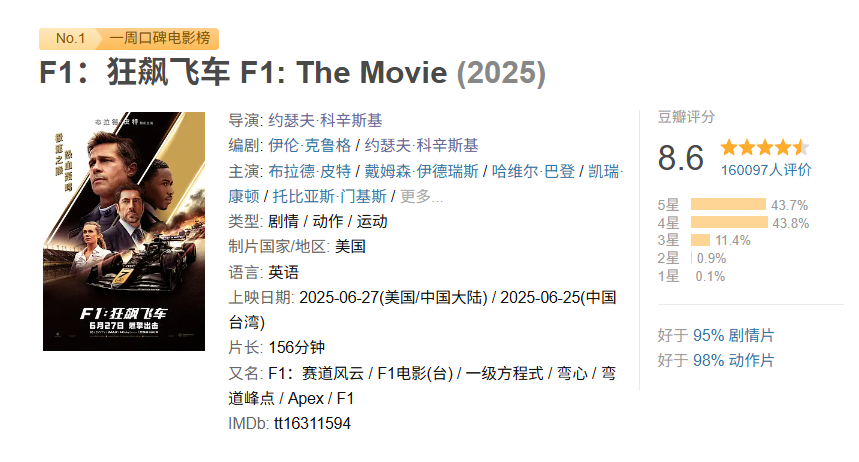
Task: Click the 5星 rating bar
Action: click(728, 204)
